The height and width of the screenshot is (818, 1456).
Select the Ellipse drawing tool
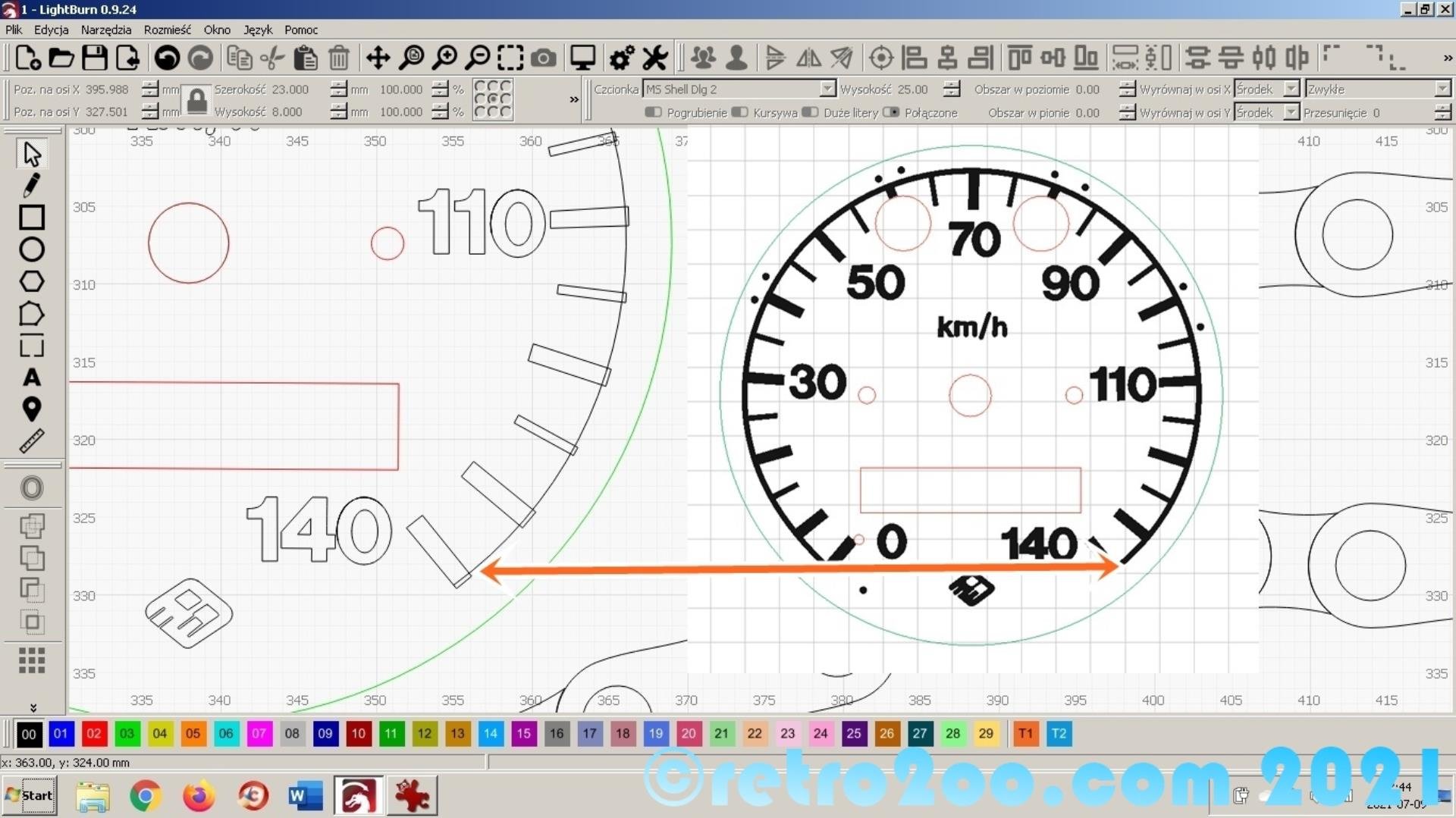click(x=31, y=249)
